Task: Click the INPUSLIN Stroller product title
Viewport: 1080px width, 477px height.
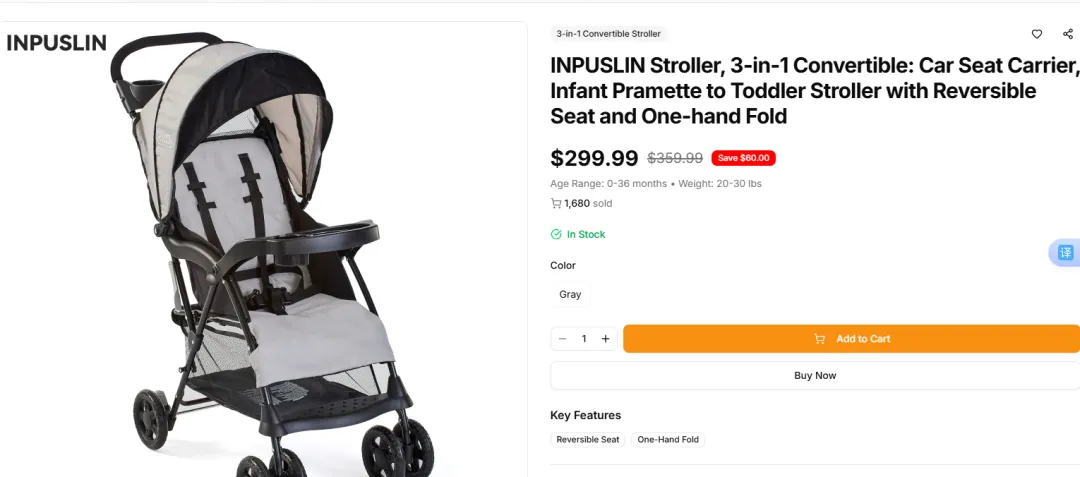Action: click(x=810, y=91)
